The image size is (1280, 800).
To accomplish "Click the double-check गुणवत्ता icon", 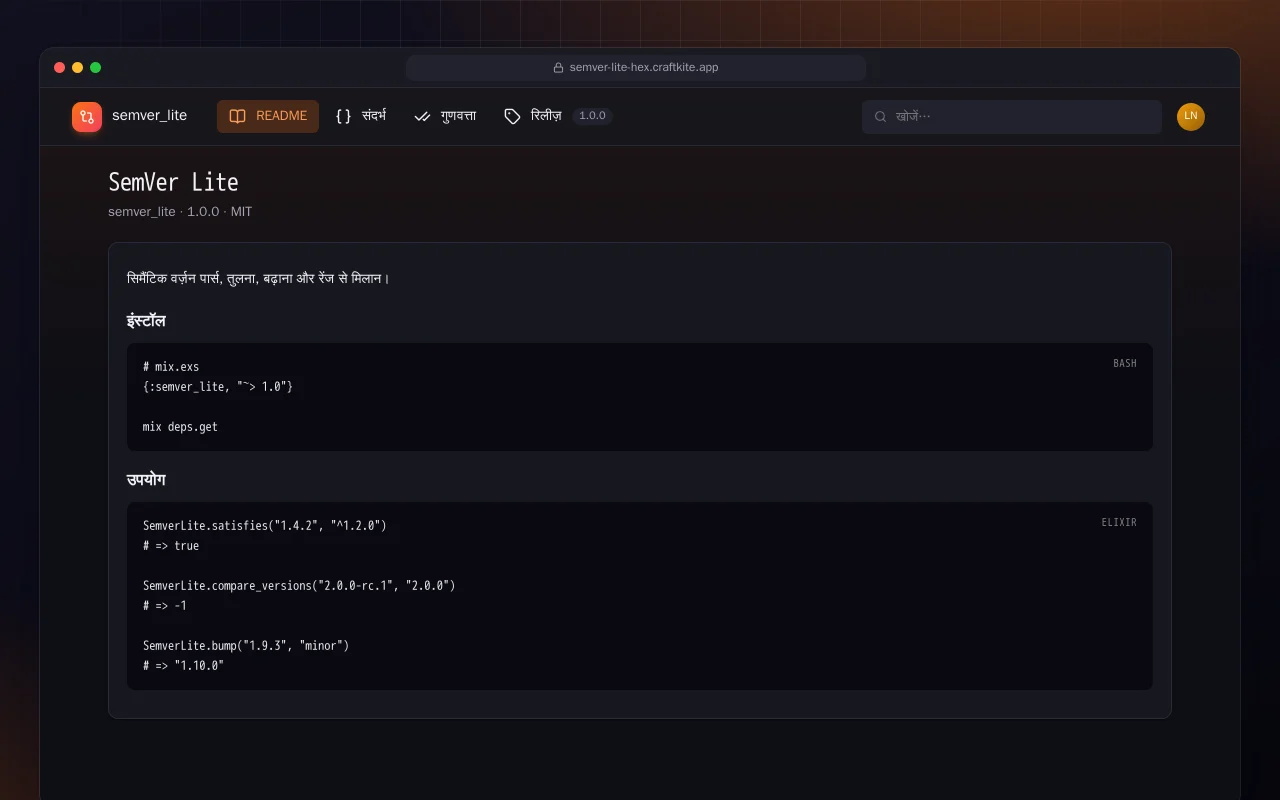I will pyautogui.click(x=422, y=116).
